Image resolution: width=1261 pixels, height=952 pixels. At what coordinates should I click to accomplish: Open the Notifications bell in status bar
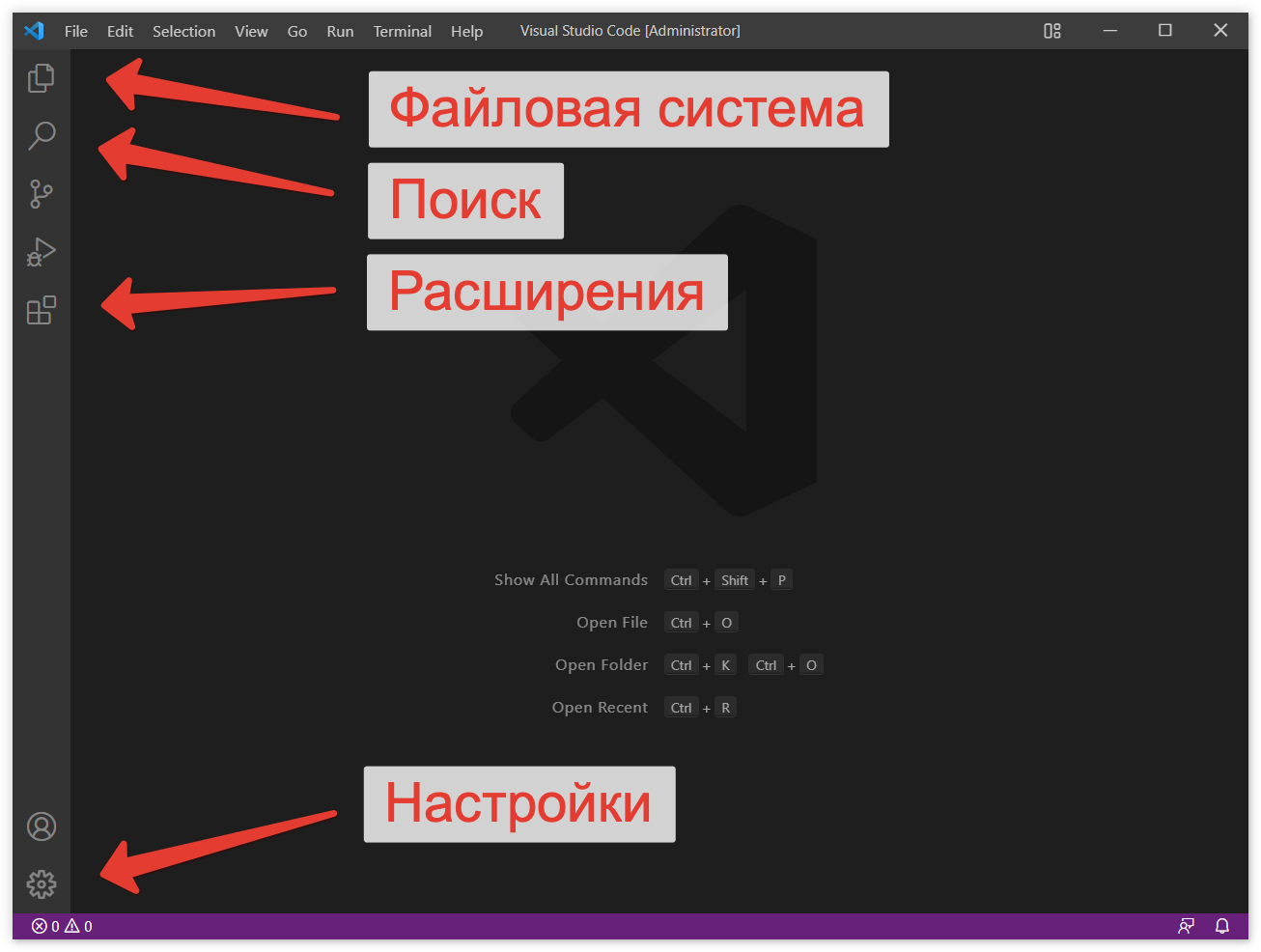coord(1222,926)
